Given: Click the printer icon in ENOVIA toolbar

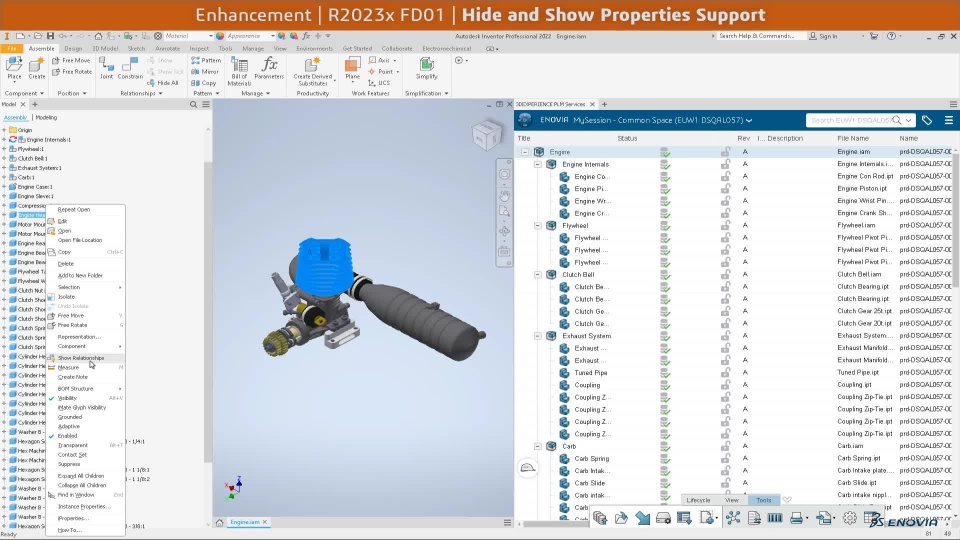Looking at the screenshot, I should (797, 518).
